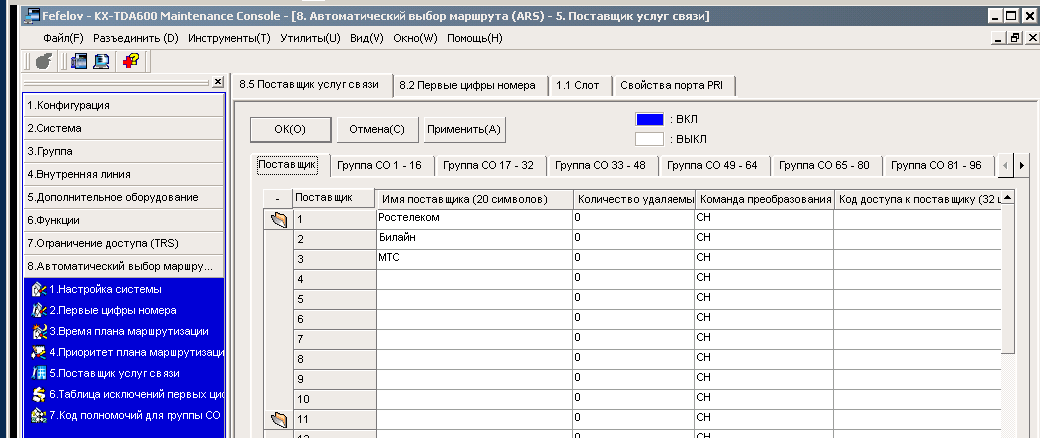1040x438 pixels.
Task: Click the Ростелеком name cell
Action: (474, 220)
